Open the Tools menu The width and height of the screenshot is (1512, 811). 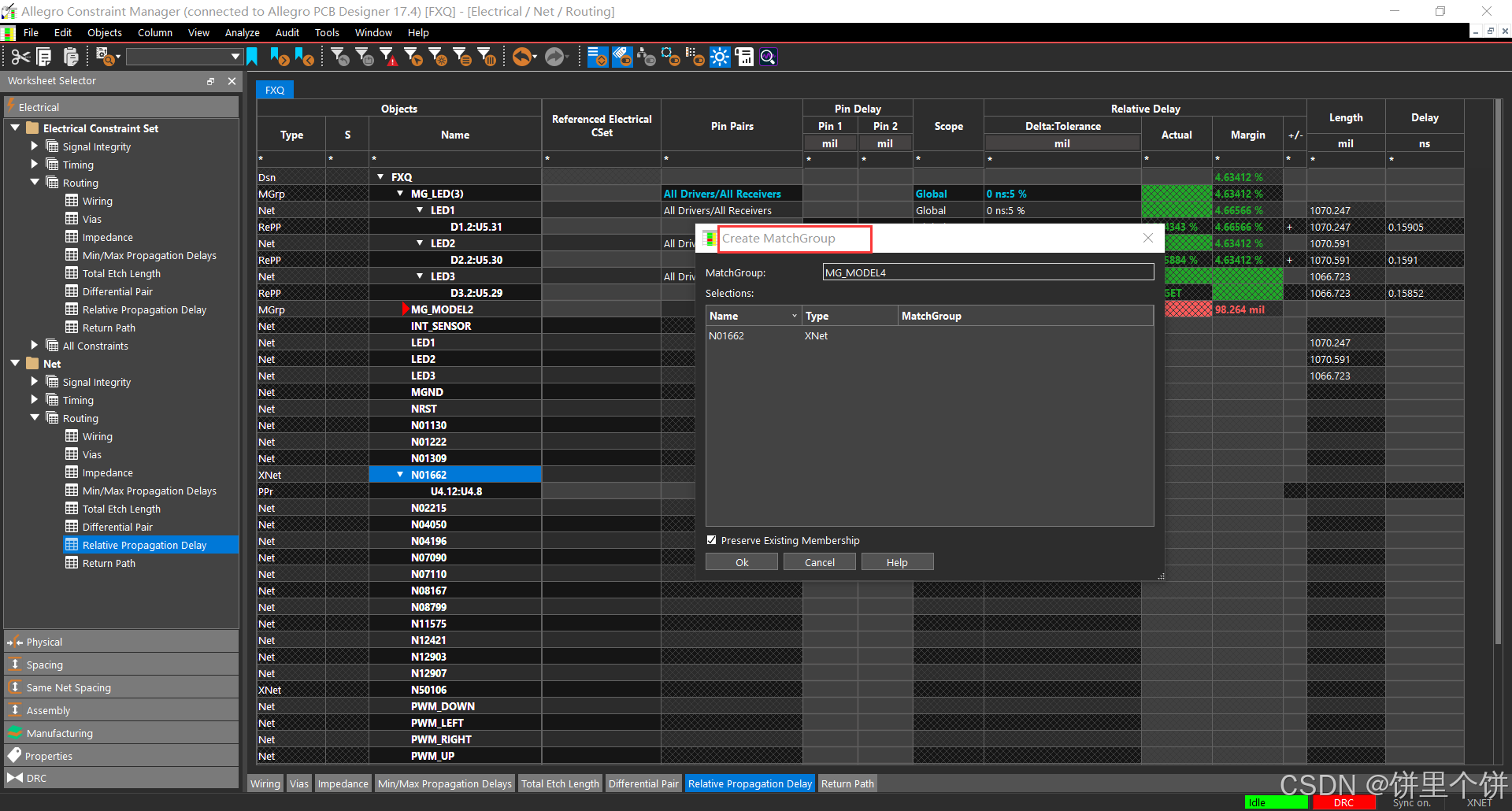click(x=327, y=33)
